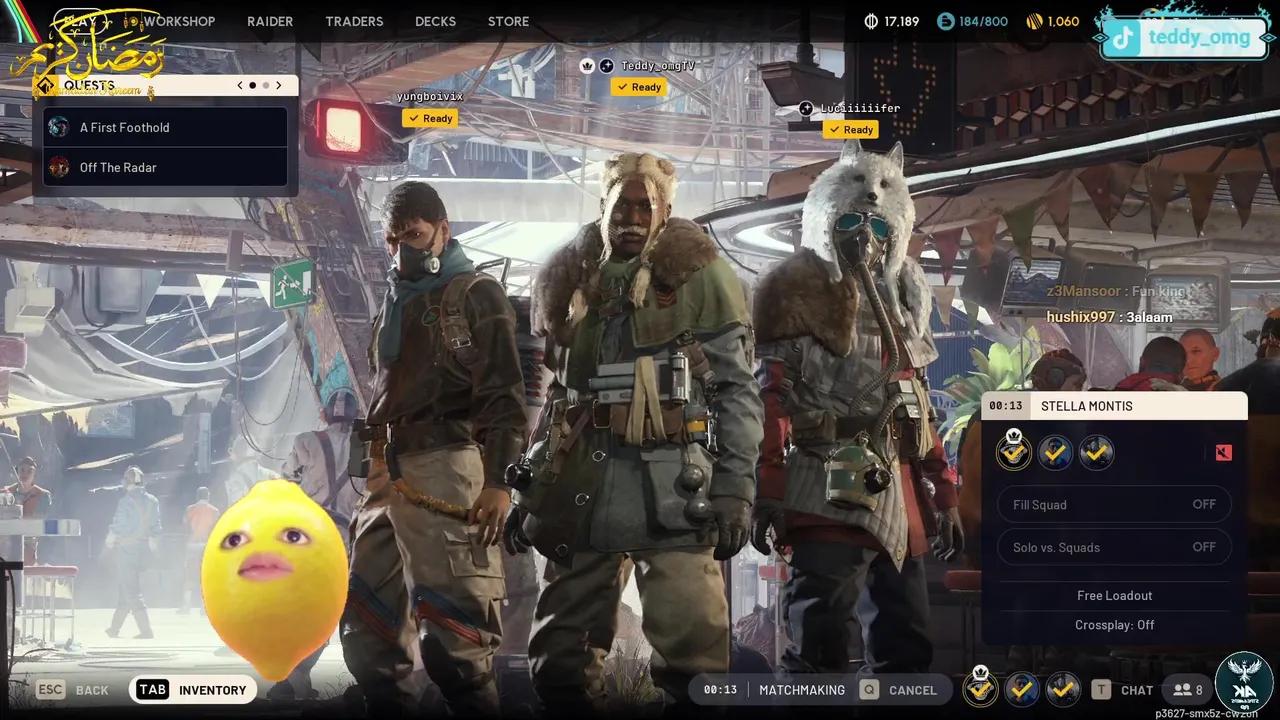Go to next page of Quests panel
This screenshot has height=720, width=1280.
click(x=279, y=86)
